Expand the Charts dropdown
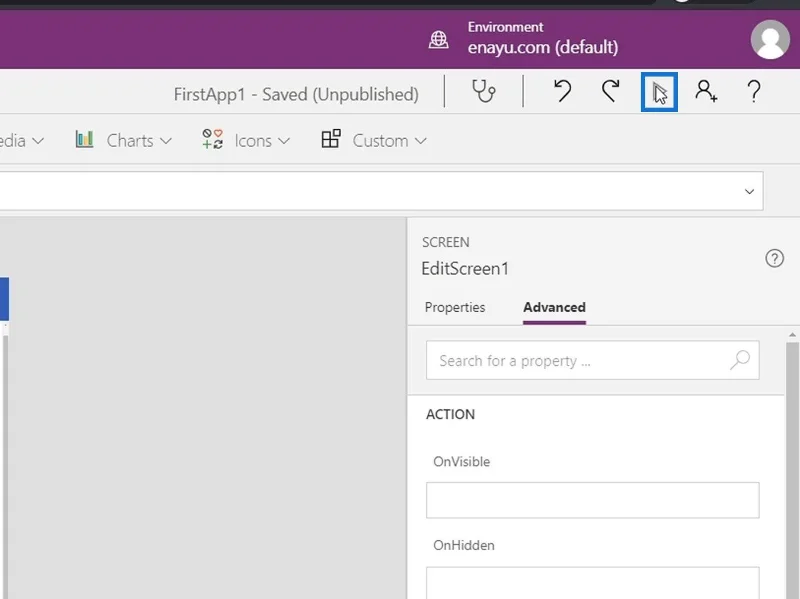Screen dimensions: 800x599 [x=165, y=141]
